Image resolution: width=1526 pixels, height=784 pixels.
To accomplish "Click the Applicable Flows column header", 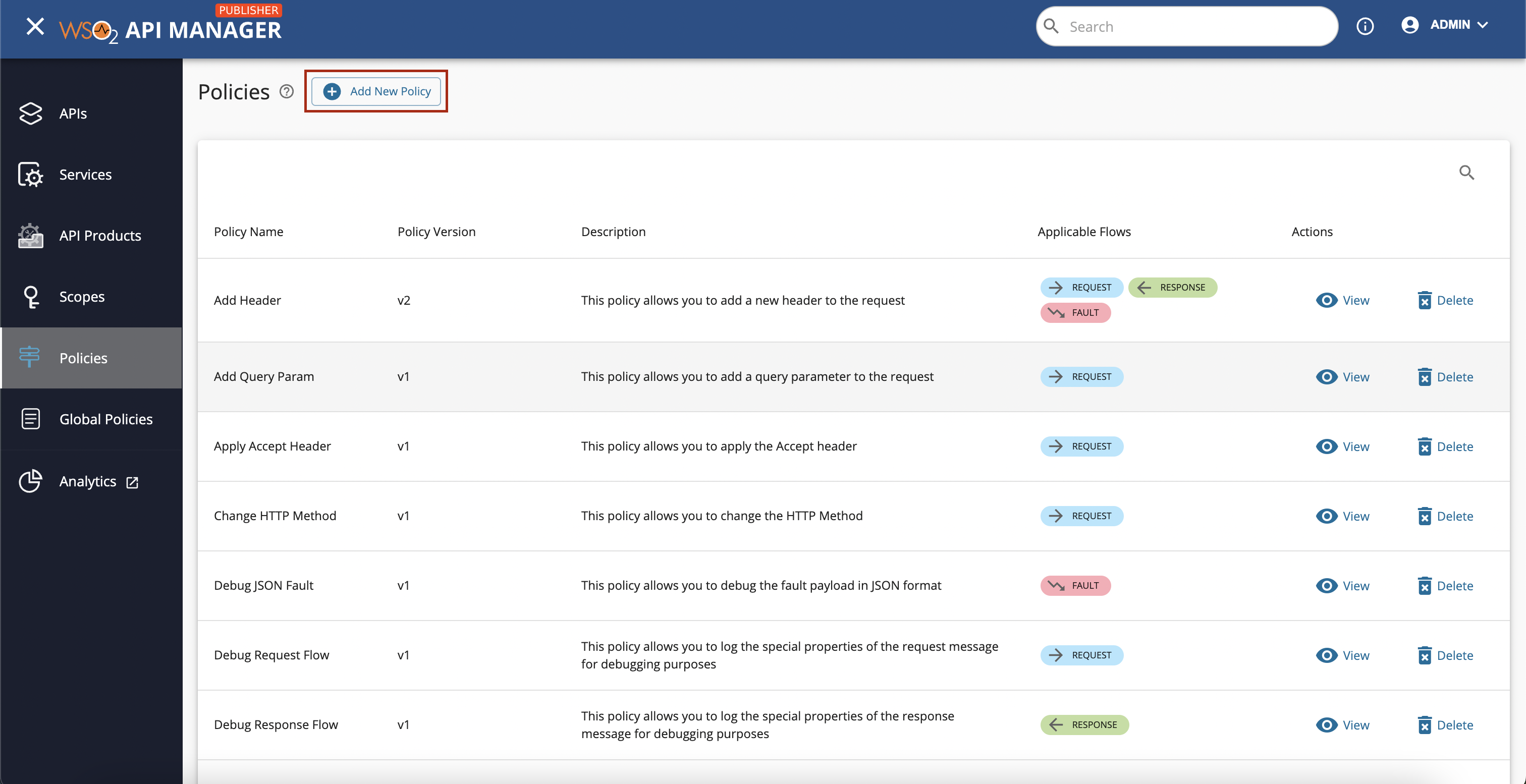I will tap(1084, 232).
